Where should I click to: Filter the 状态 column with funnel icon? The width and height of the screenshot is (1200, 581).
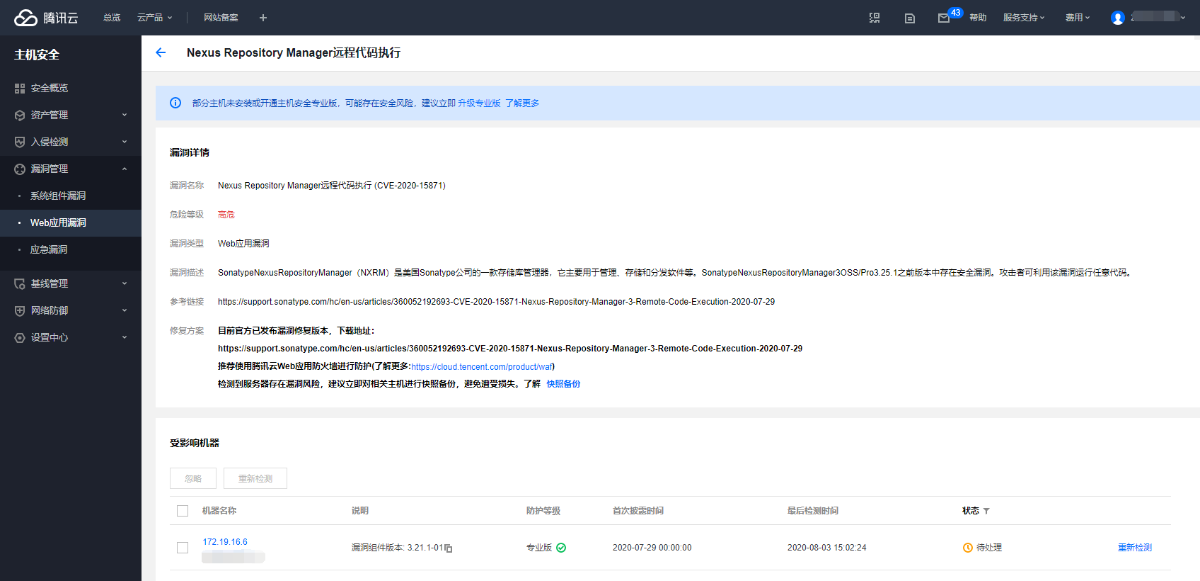(x=986, y=511)
